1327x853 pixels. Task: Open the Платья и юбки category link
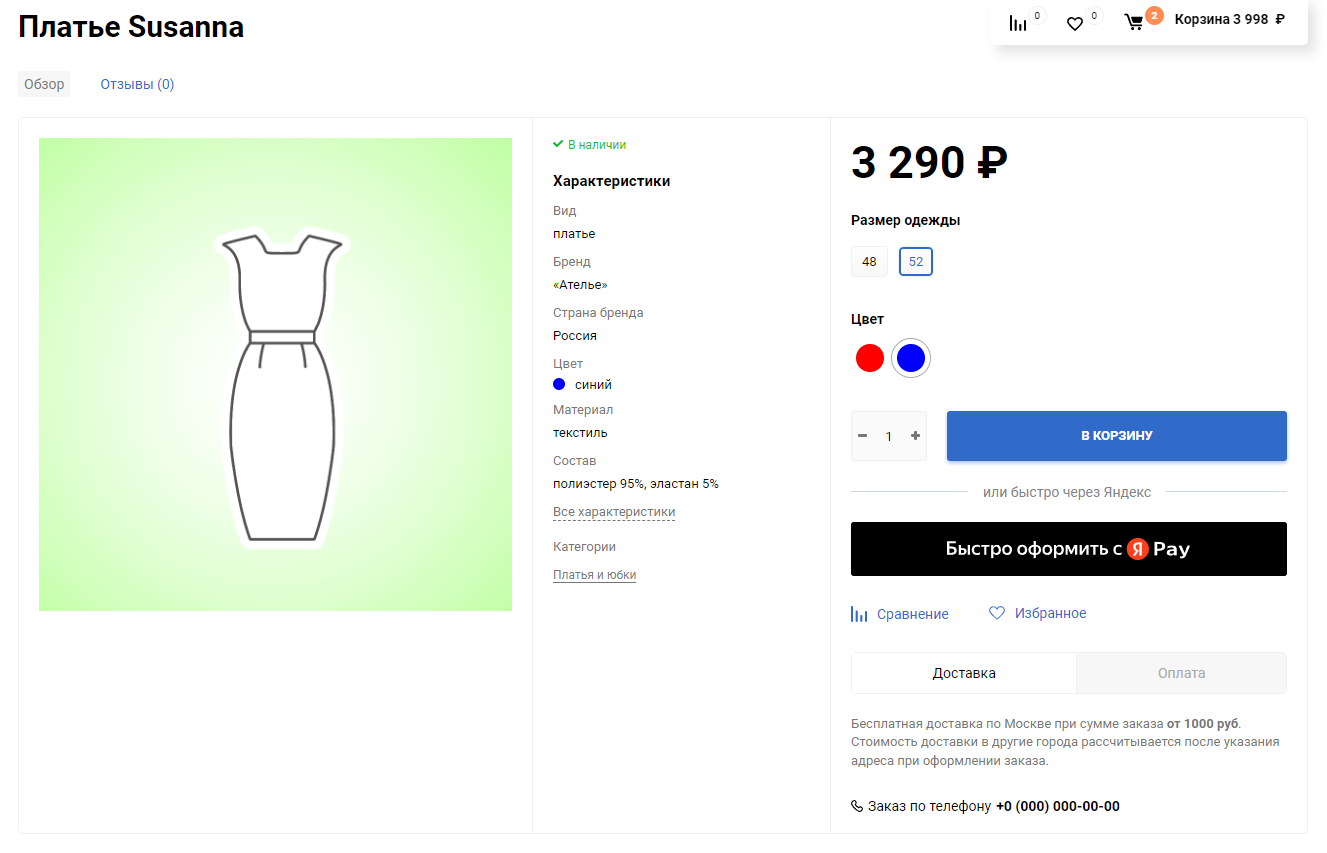coord(595,575)
